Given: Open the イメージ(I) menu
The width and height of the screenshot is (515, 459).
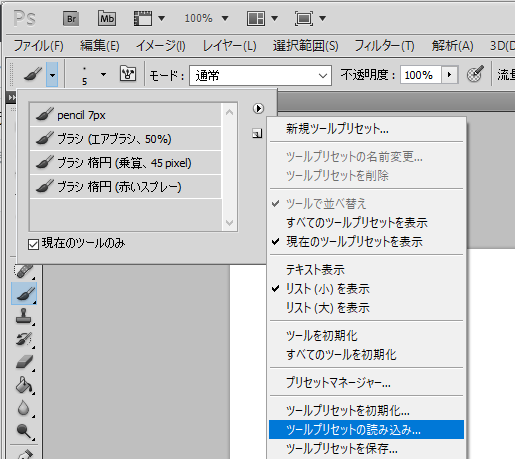Looking at the screenshot, I should click(161, 46).
